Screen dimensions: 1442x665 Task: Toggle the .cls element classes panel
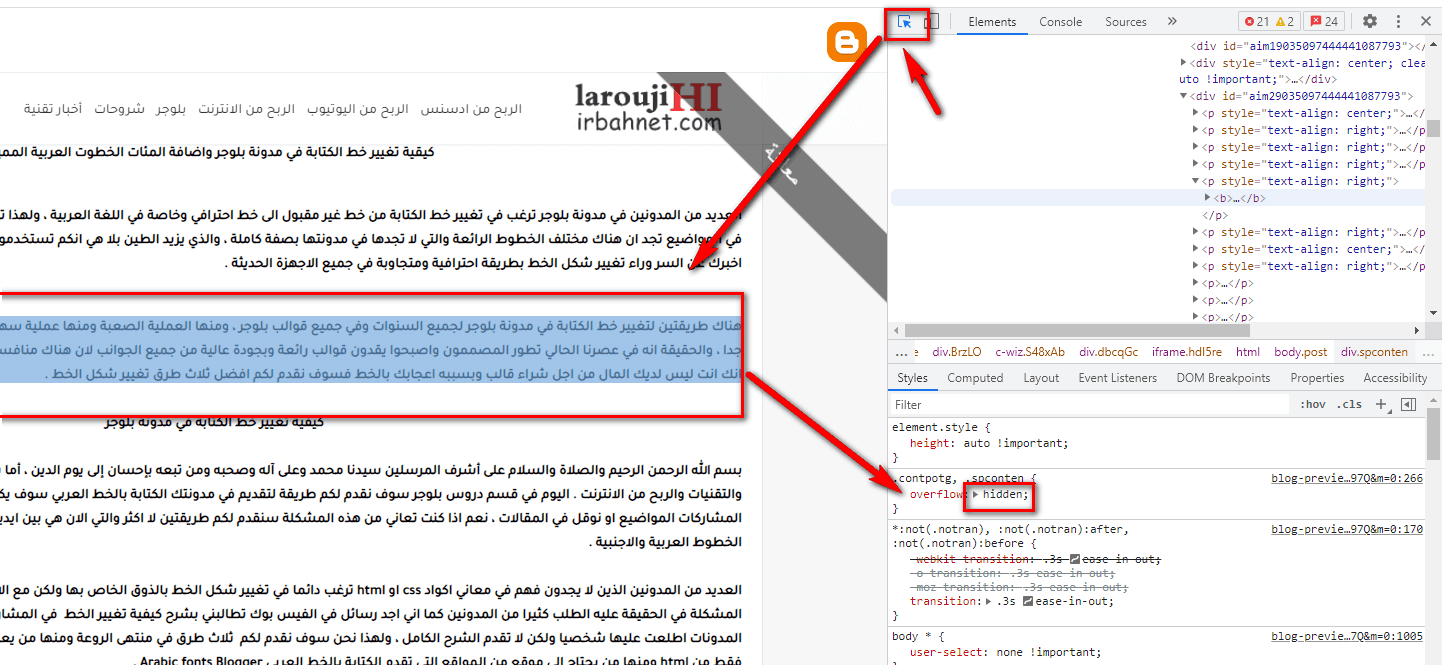1350,405
